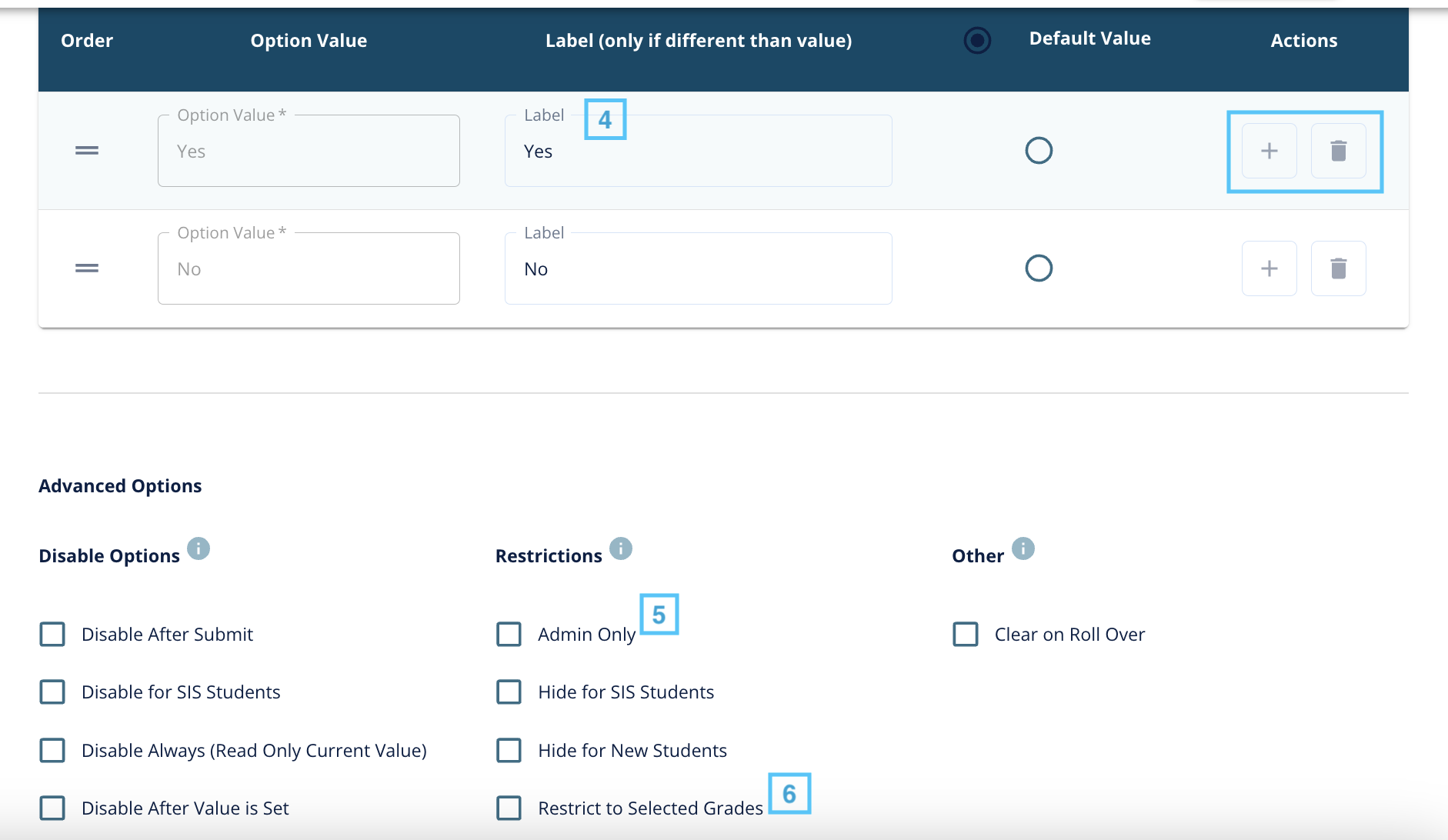This screenshot has width=1448, height=840.
Task: Grab the drag handle for the No row
Action: click(87, 268)
